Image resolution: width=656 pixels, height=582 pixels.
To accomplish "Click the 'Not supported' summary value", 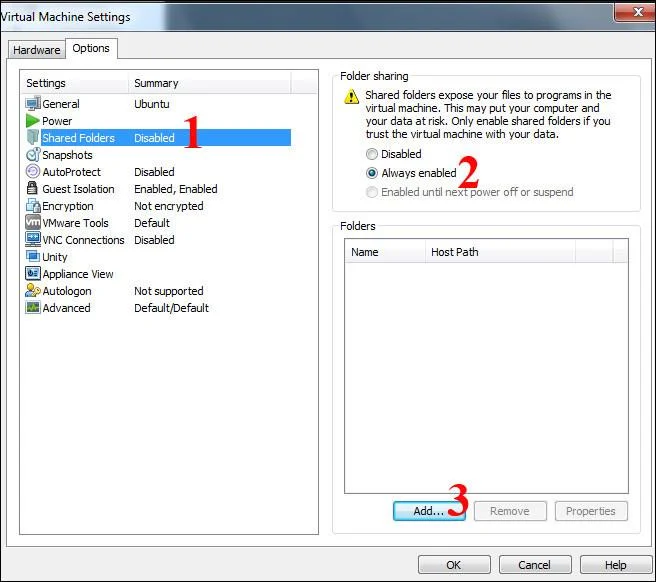I will click(x=169, y=291).
